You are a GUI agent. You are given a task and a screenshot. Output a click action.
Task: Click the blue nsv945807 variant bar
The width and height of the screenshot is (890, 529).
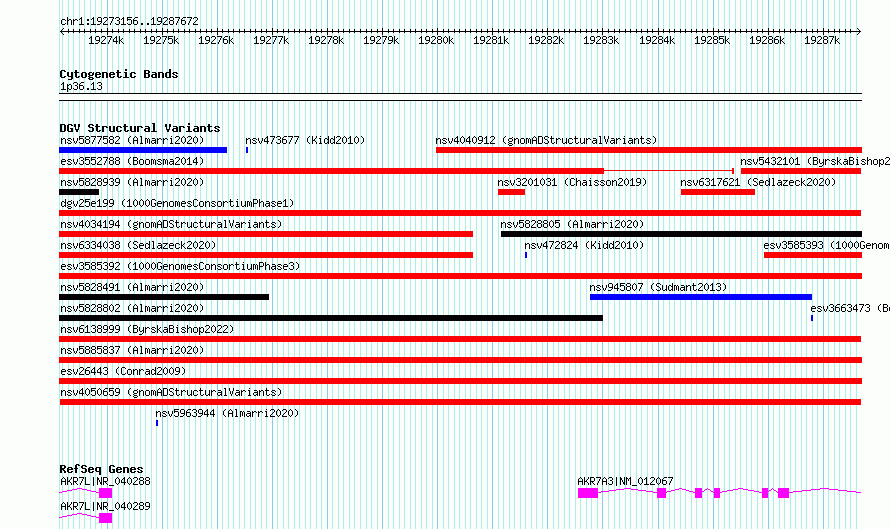701,297
